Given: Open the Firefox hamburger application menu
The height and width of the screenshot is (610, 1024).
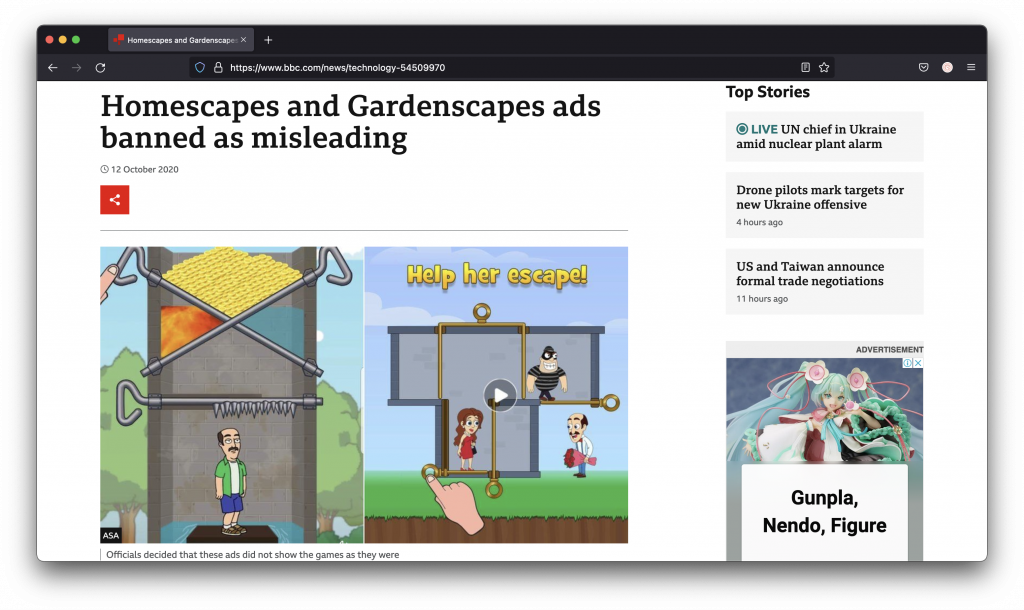Looking at the screenshot, I should click(x=971, y=68).
